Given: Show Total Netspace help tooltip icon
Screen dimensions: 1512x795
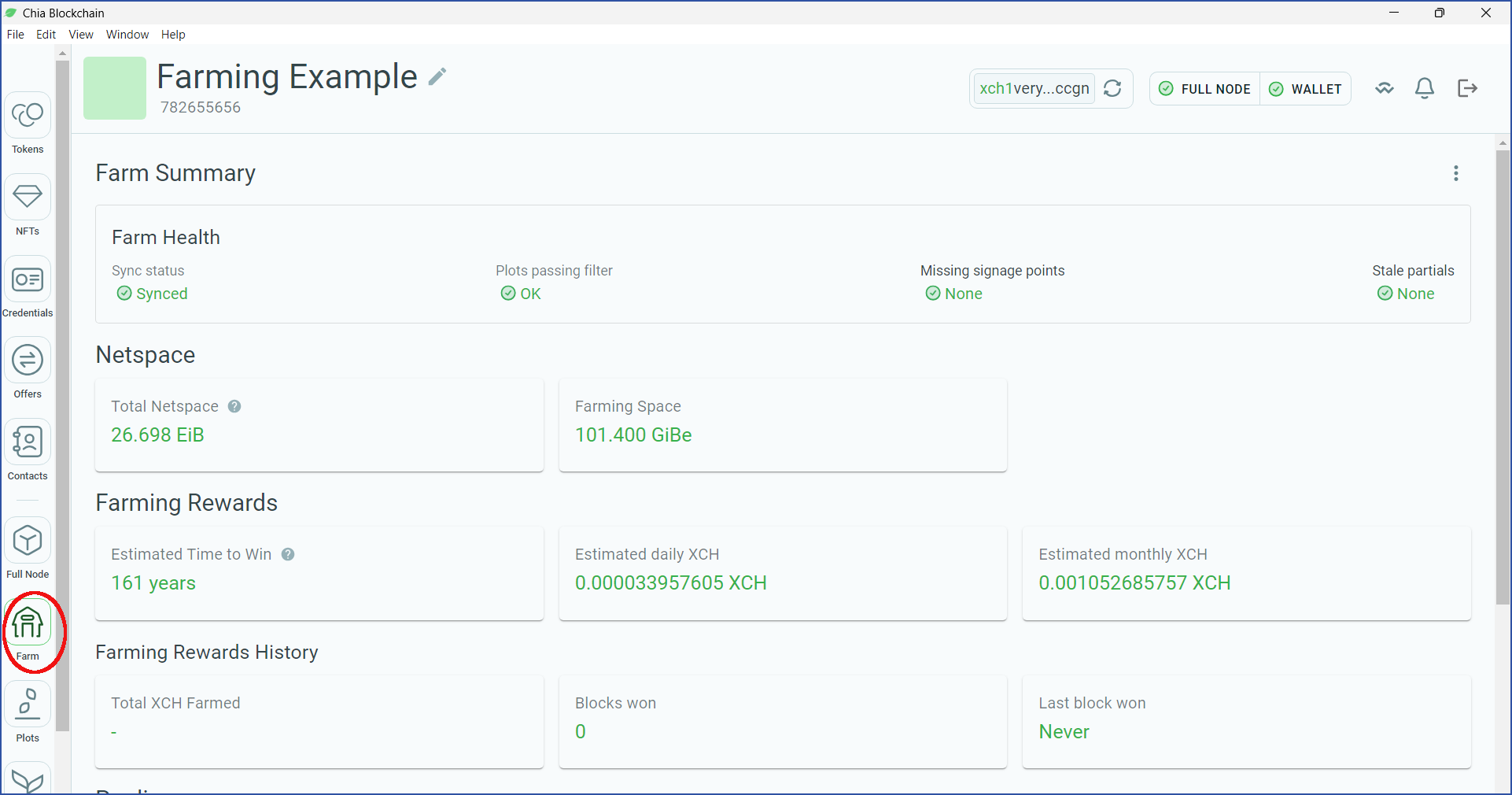Looking at the screenshot, I should click(234, 406).
